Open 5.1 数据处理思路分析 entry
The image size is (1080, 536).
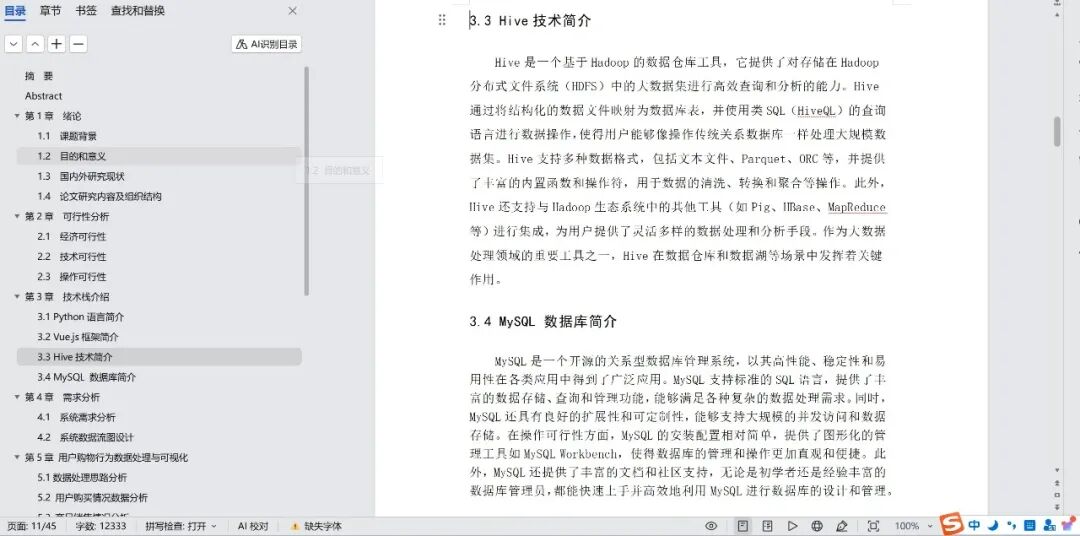pos(82,477)
